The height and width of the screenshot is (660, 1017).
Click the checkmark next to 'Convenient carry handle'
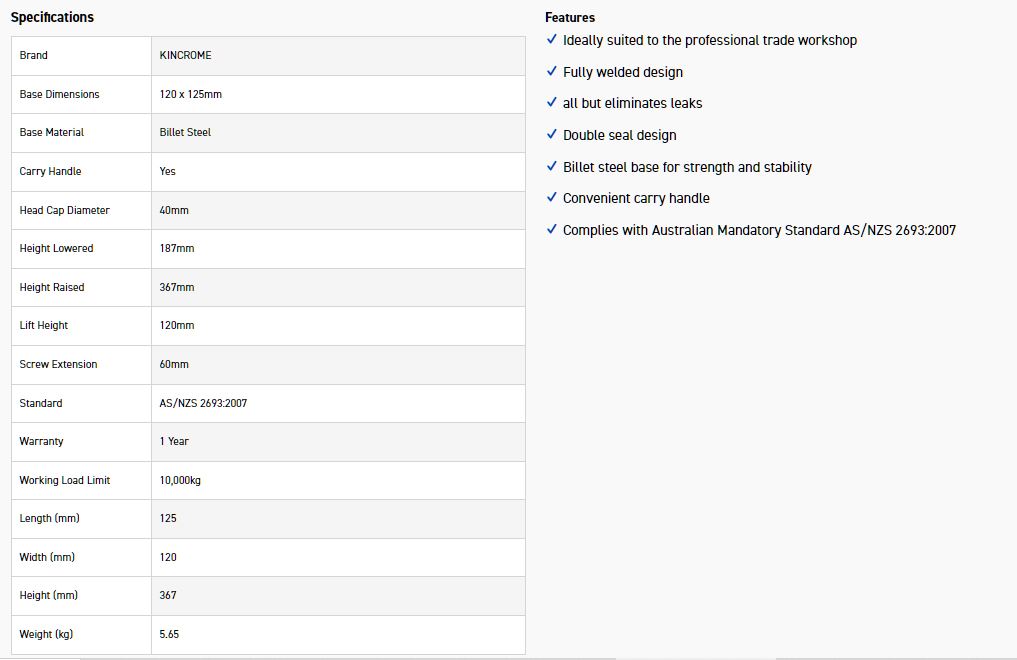click(552, 198)
